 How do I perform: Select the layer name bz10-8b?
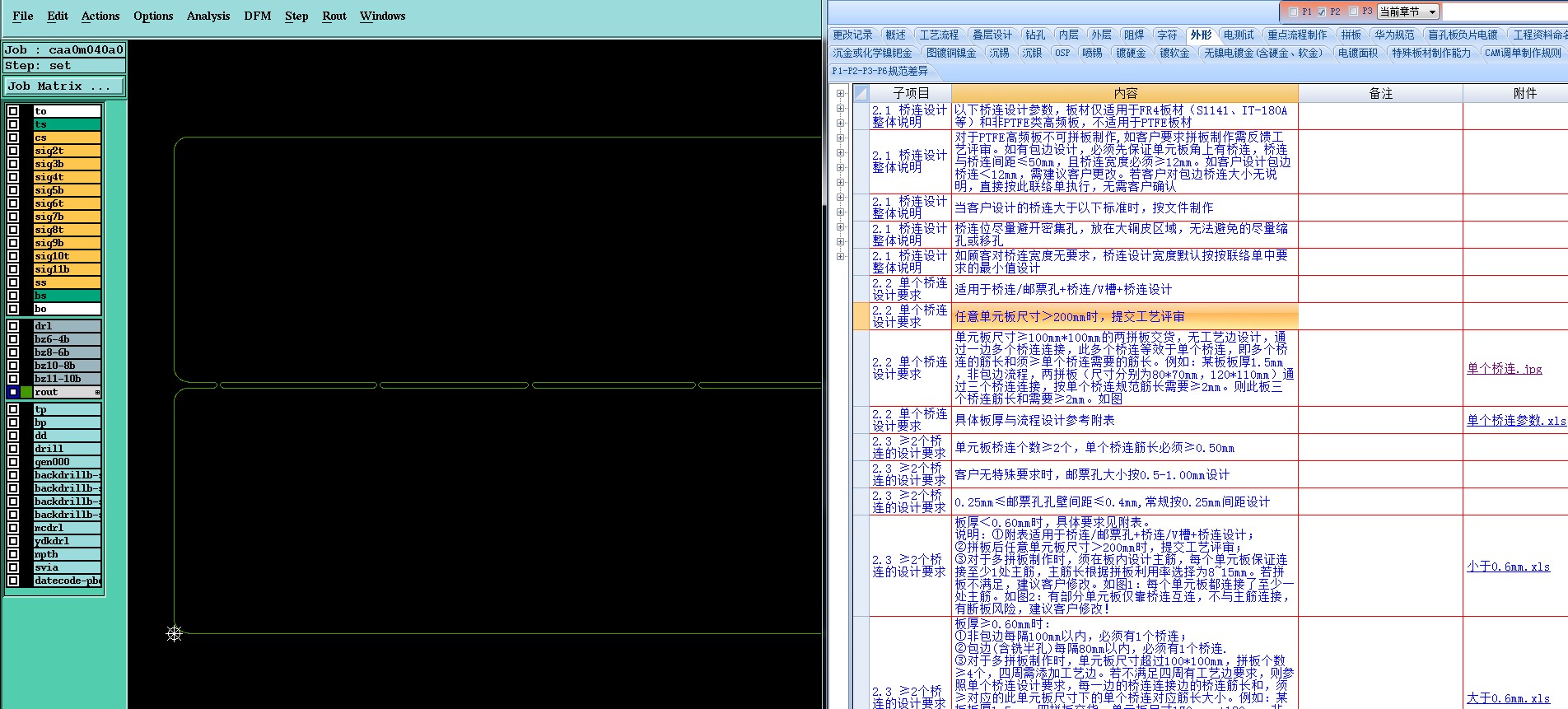click(67, 366)
